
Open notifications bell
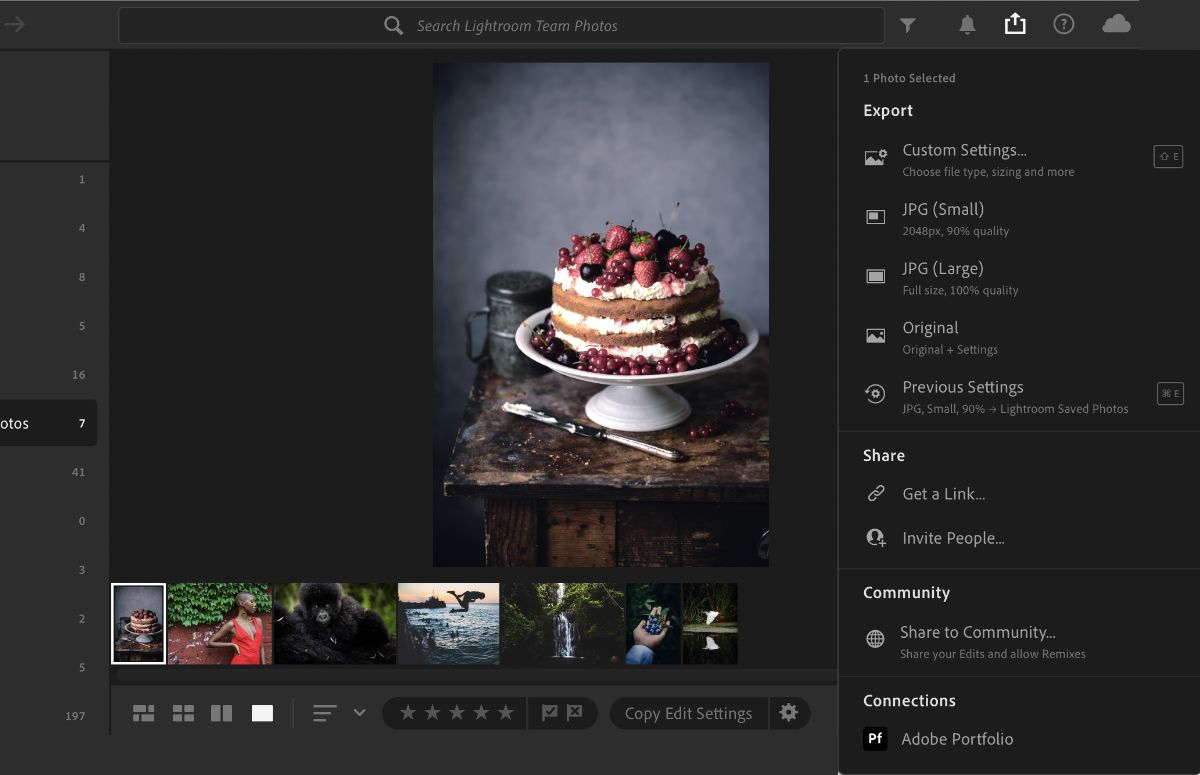[x=967, y=23]
